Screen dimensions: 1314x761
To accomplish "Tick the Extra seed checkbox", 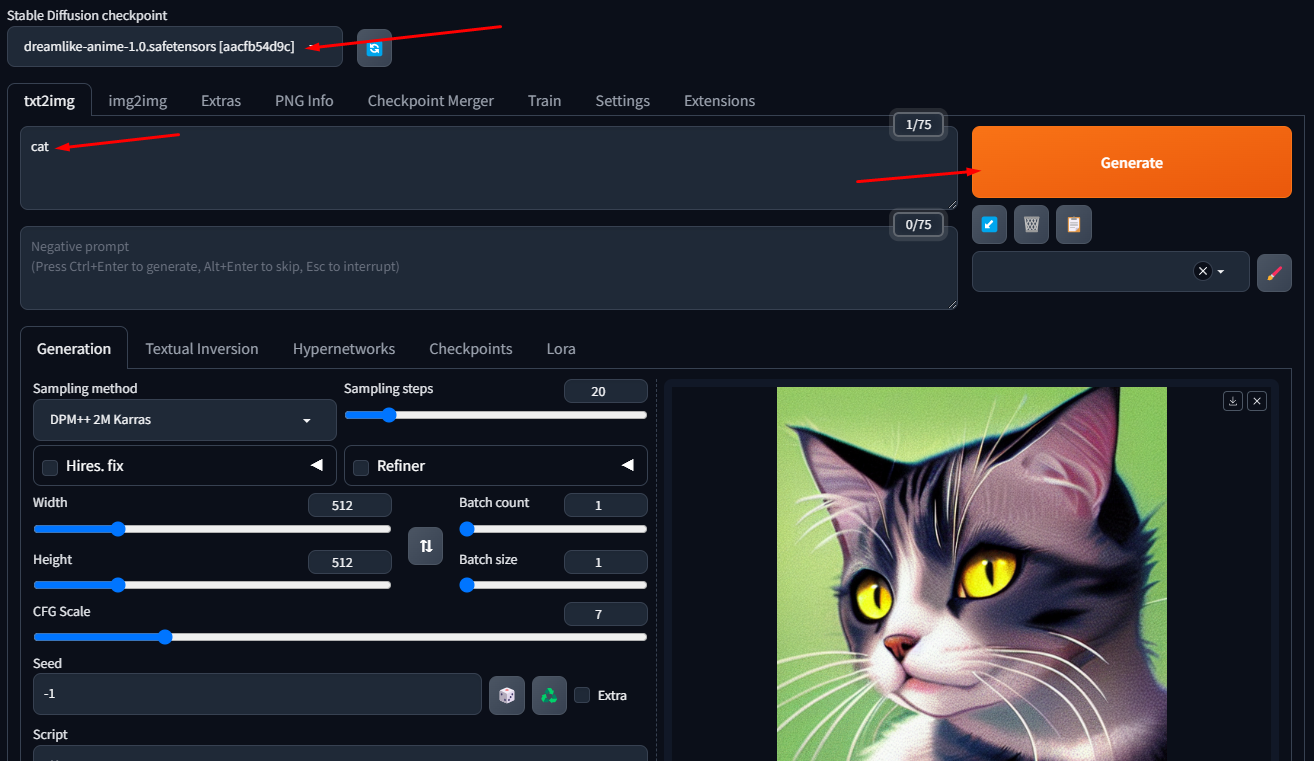I will 582,695.
